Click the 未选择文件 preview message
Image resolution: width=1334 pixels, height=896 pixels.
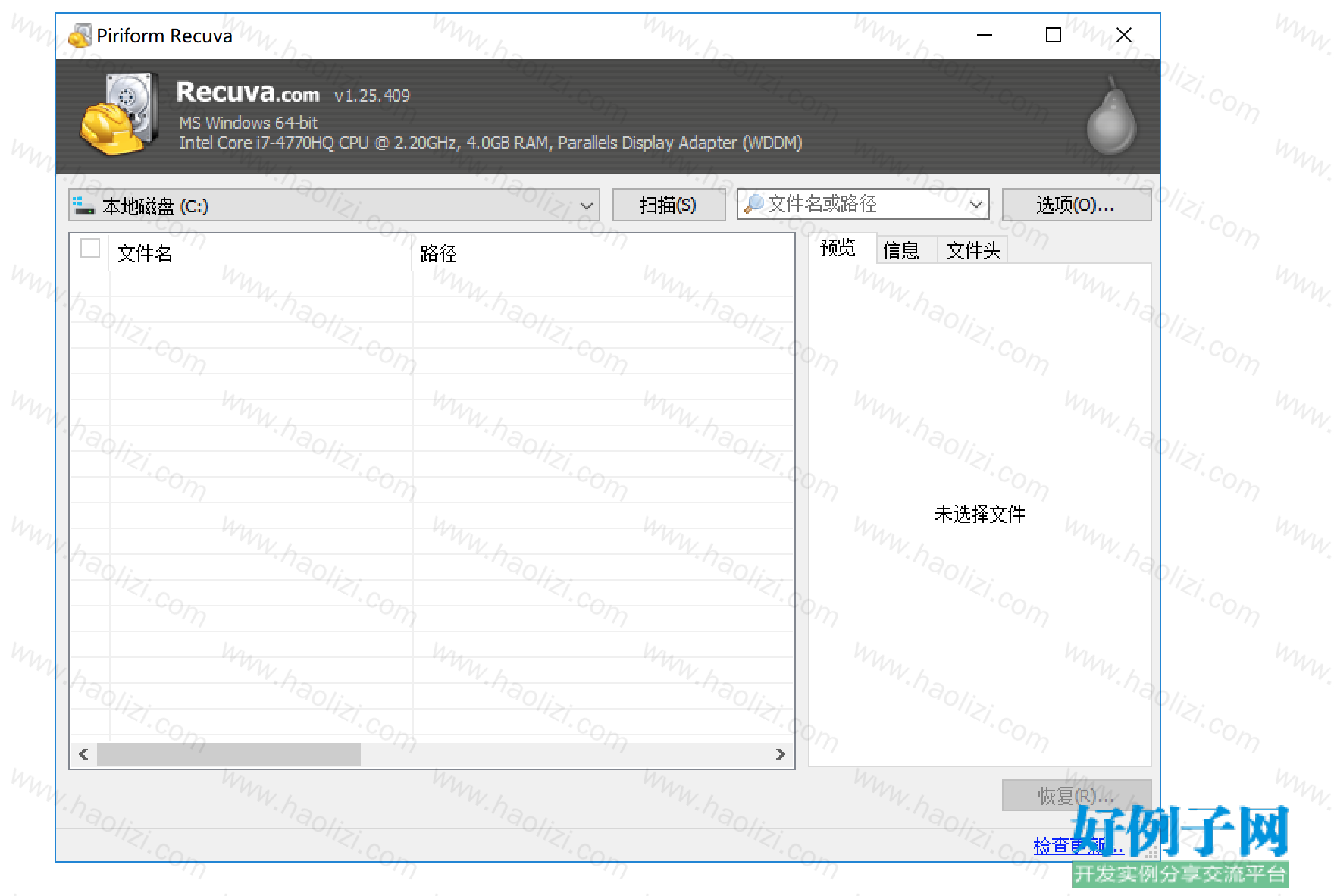[979, 515]
